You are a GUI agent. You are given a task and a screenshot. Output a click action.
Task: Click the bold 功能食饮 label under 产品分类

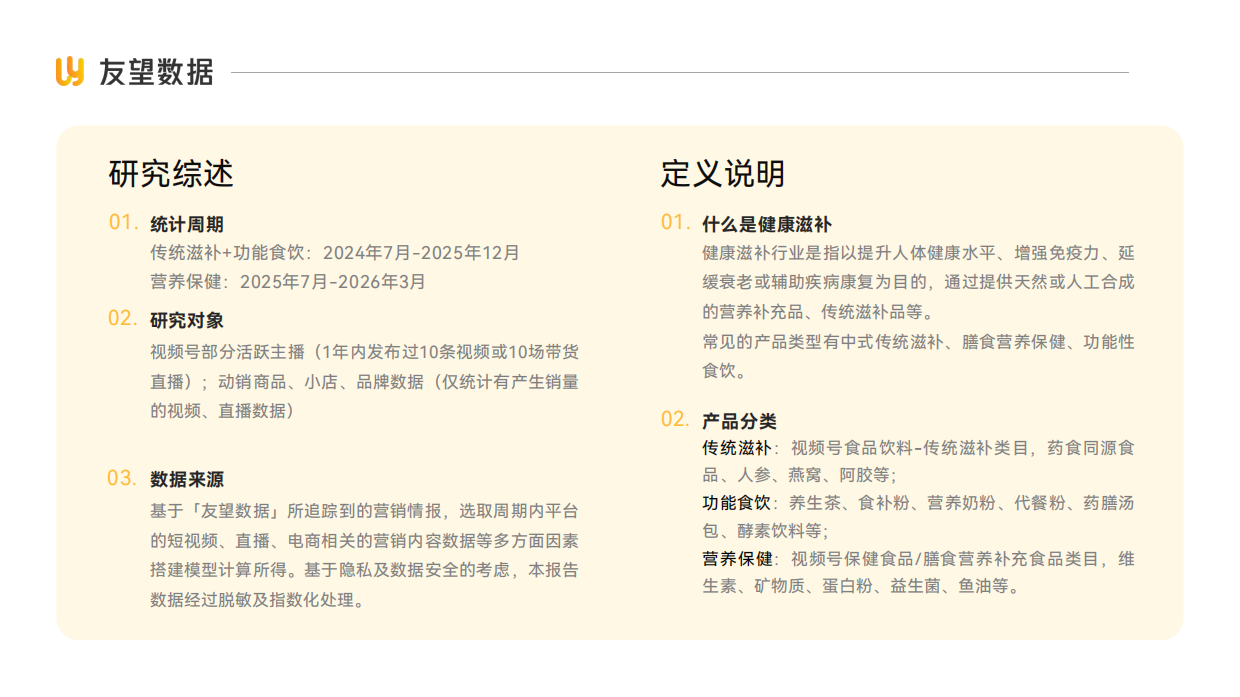coord(737,503)
